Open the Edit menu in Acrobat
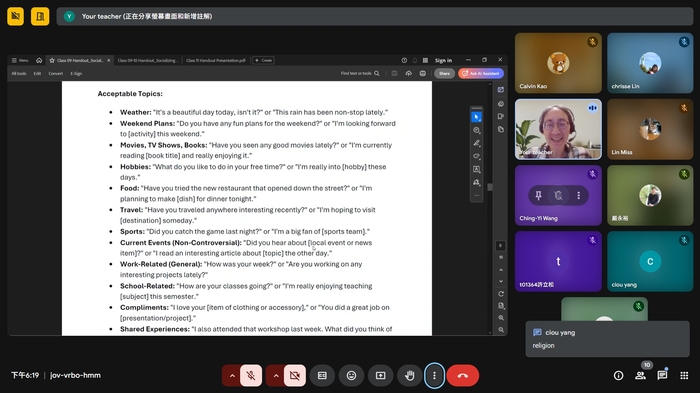 point(37,73)
